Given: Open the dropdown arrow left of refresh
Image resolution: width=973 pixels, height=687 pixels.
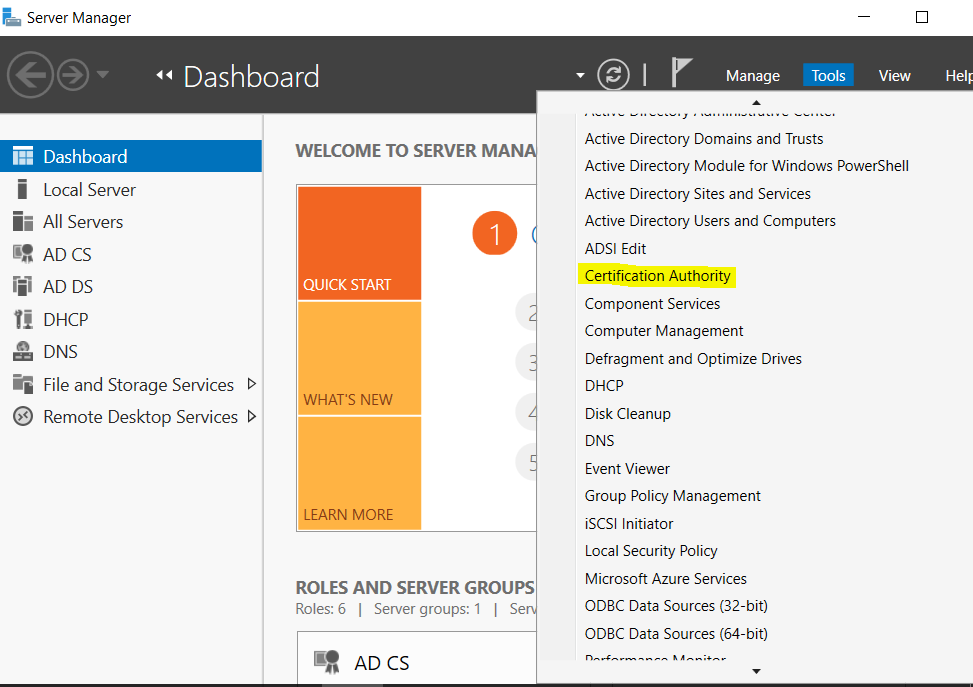Looking at the screenshot, I should point(580,75).
